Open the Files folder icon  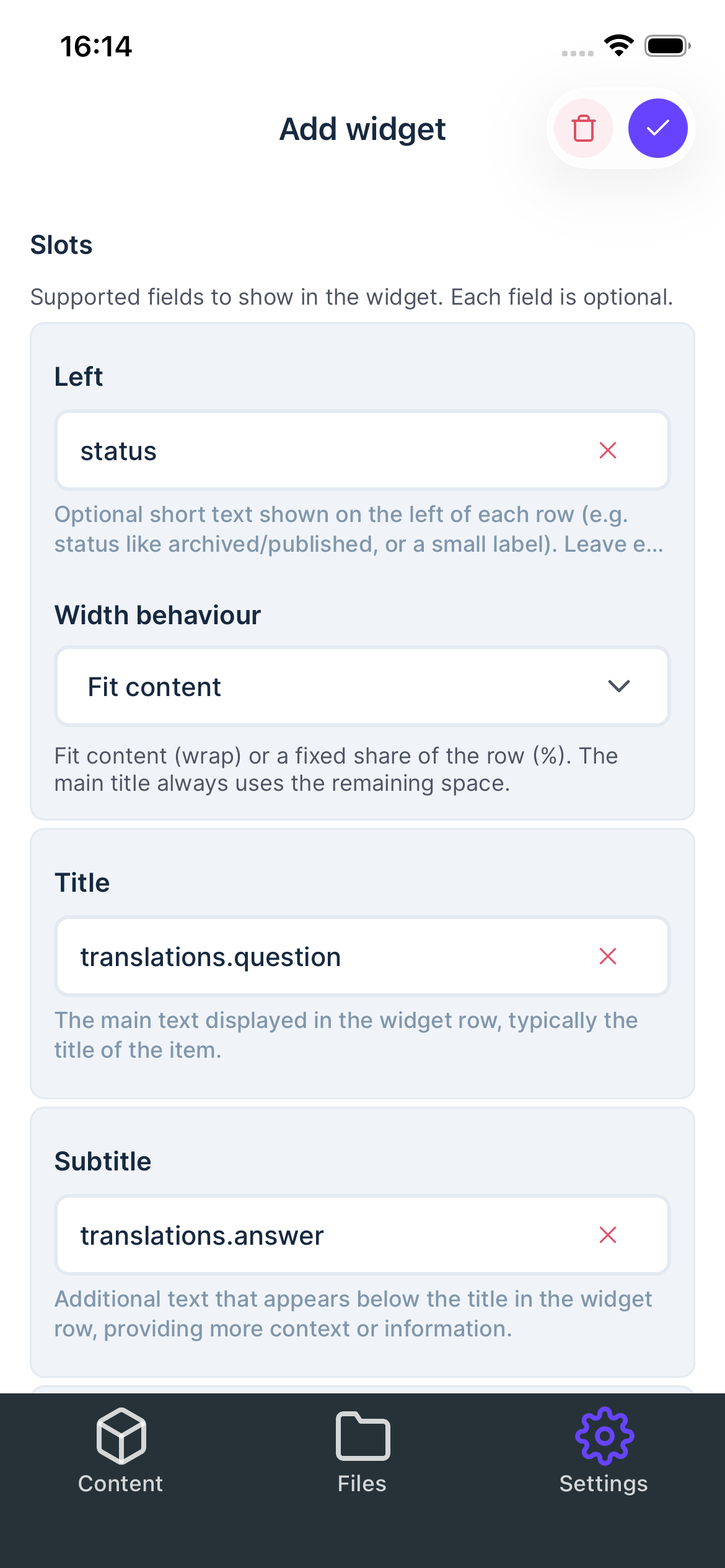point(362,1435)
